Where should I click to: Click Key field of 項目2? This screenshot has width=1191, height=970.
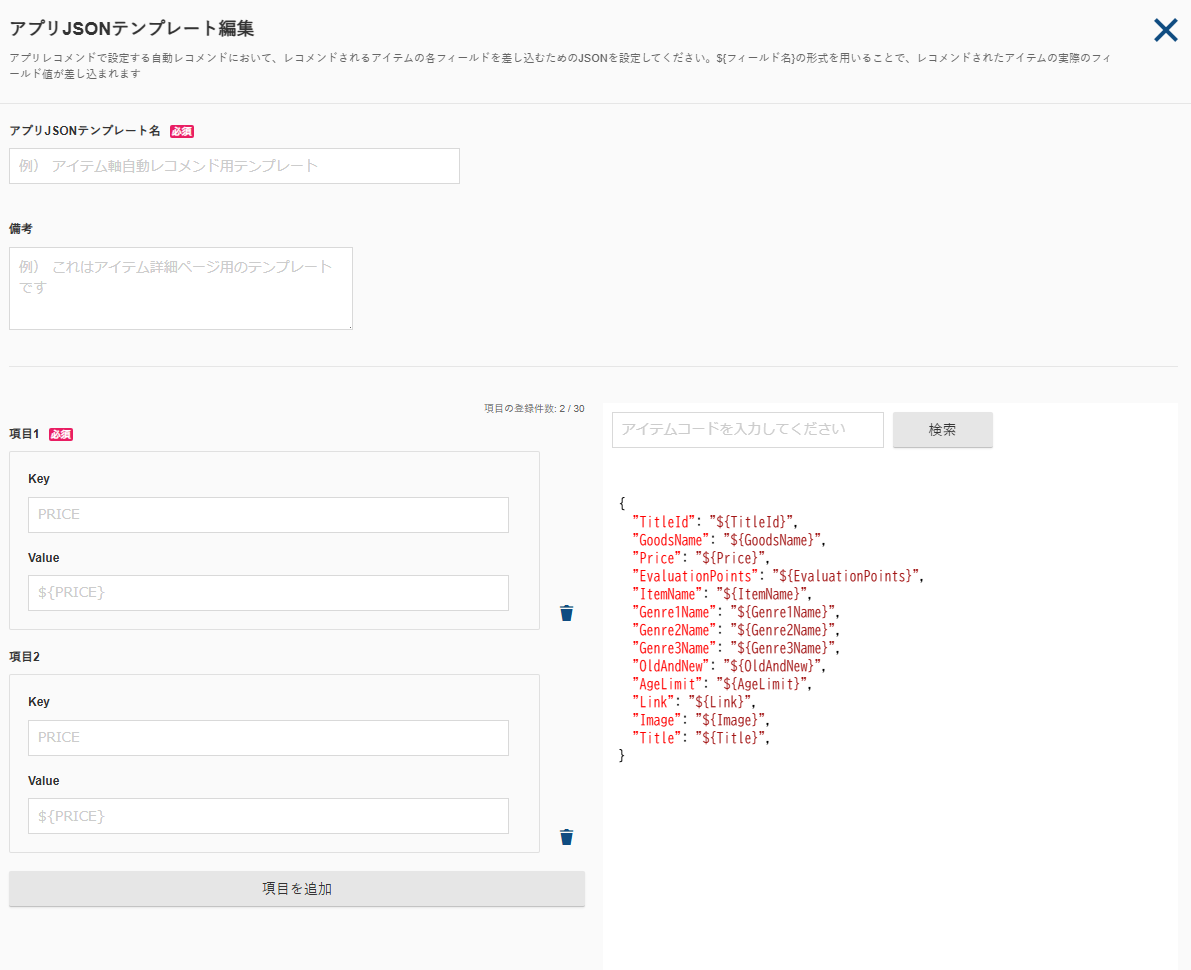[268, 738]
